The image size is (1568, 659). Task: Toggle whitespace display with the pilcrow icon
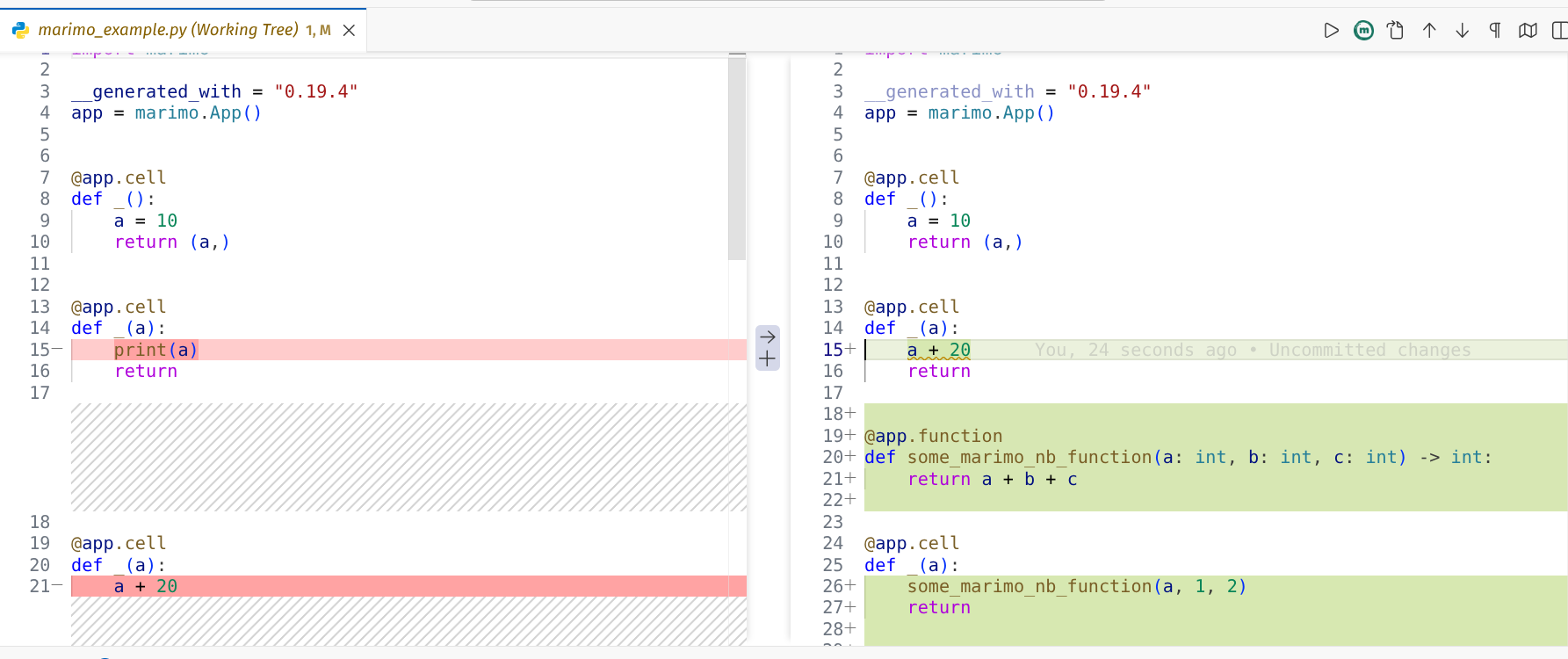pyautogui.click(x=1494, y=31)
